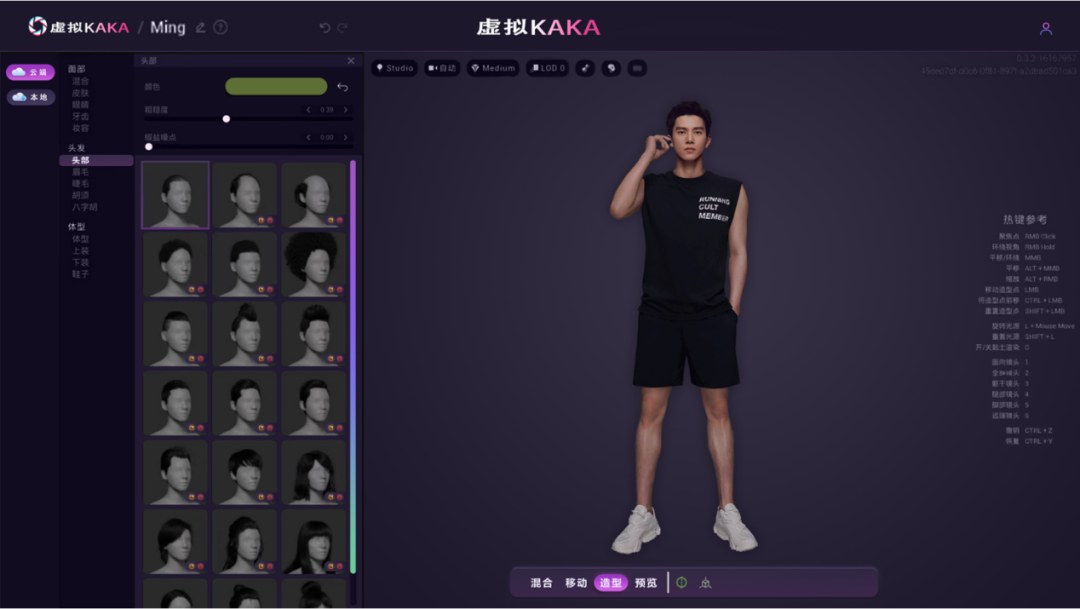
Task: Click the 虚拟KAKA logo at top left
Action: click(79, 27)
